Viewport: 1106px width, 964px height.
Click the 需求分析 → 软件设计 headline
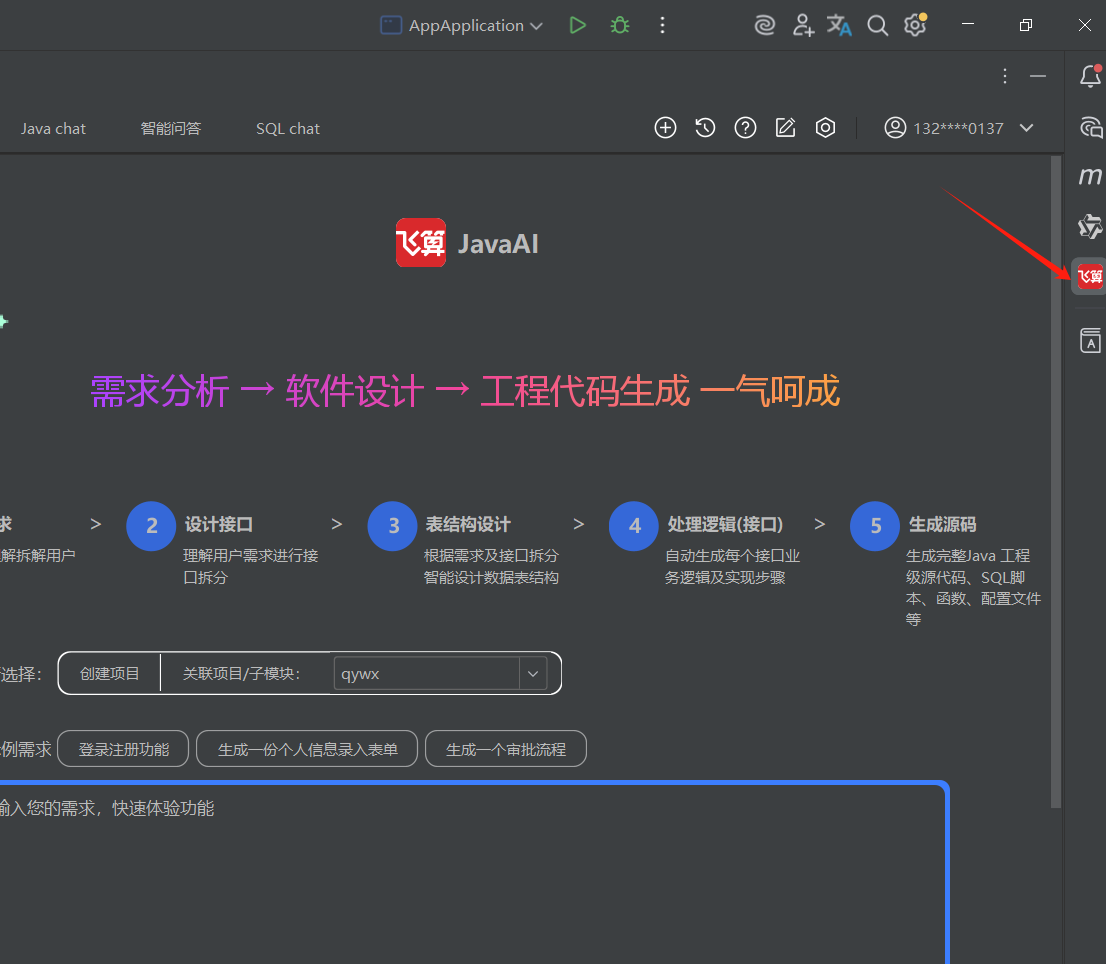click(x=466, y=391)
